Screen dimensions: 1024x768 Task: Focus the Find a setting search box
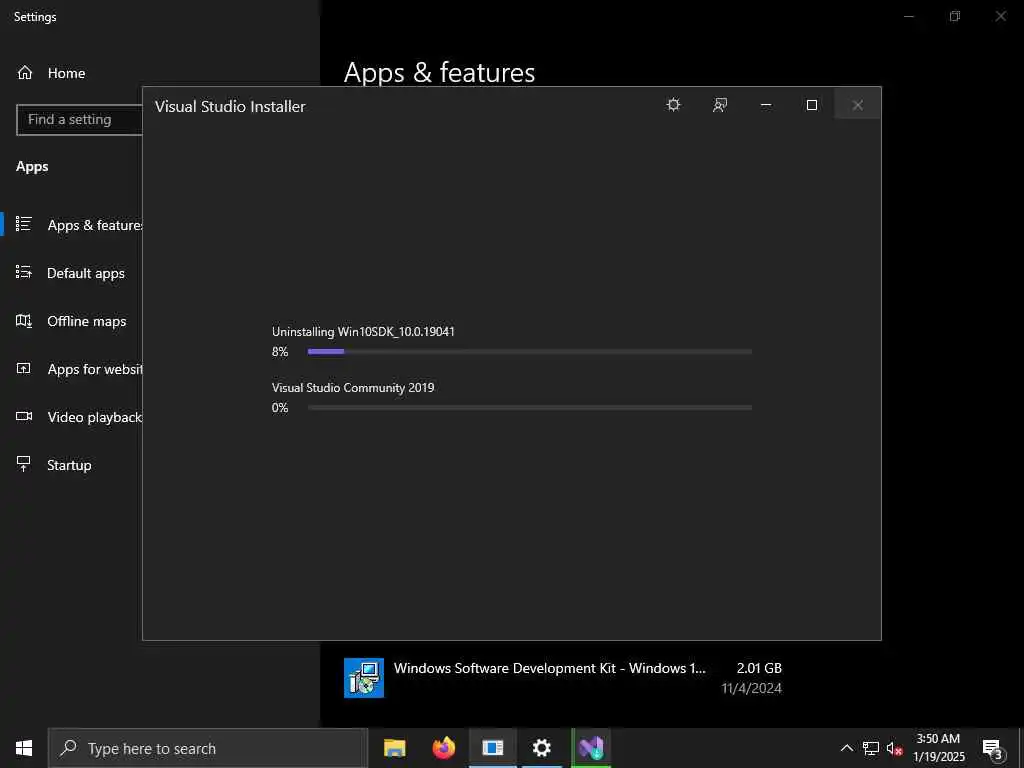(x=80, y=120)
